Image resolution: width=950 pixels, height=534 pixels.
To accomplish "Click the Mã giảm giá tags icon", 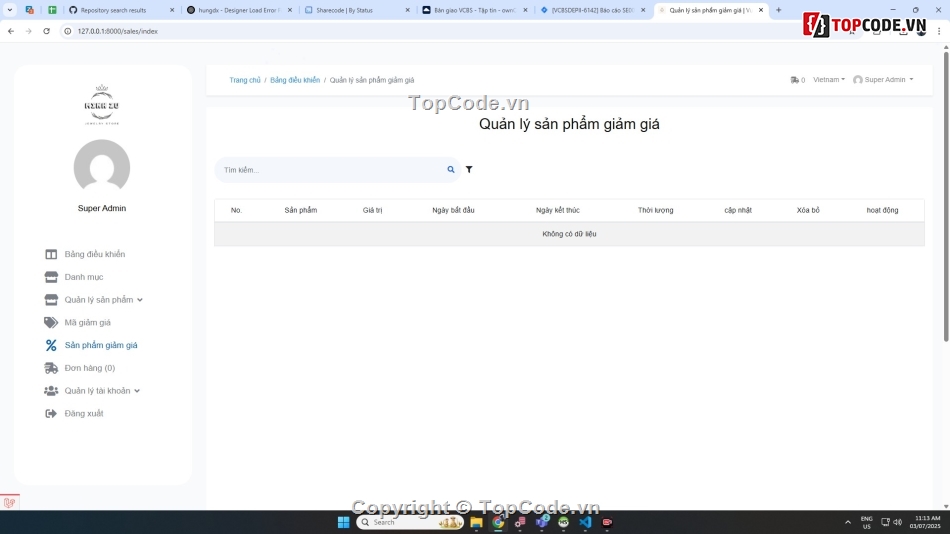I will click(x=51, y=322).
